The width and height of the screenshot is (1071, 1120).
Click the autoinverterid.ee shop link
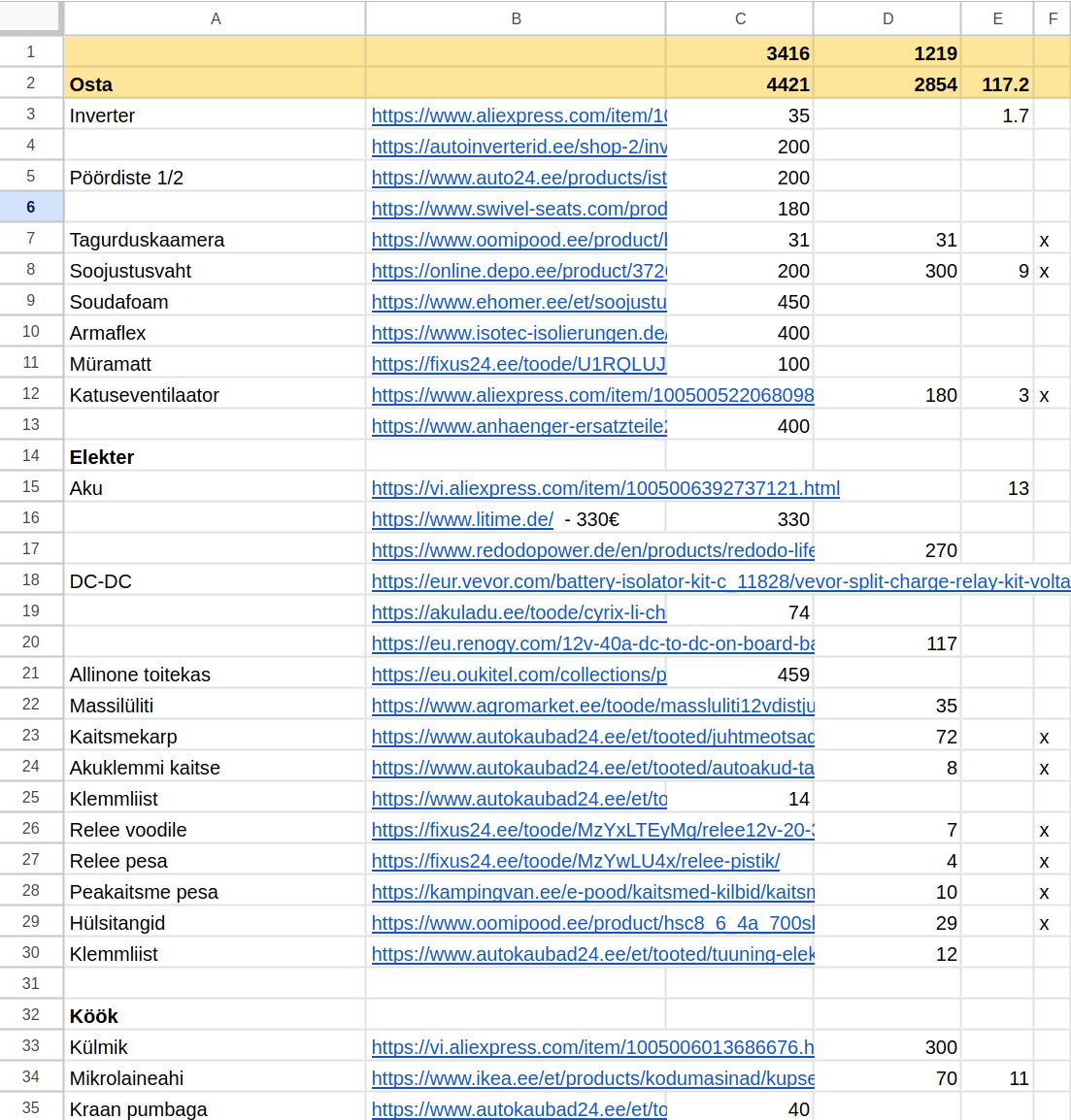519,147
